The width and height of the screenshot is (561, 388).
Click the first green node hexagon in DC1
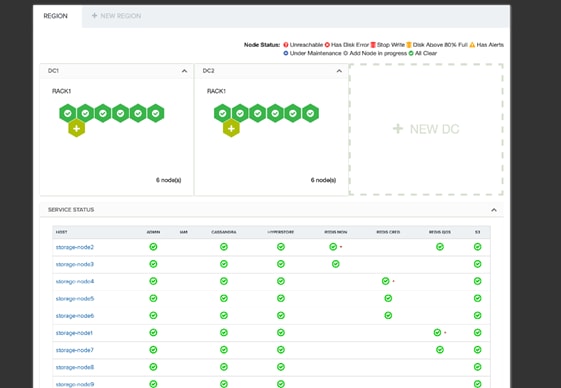[68, 113]
